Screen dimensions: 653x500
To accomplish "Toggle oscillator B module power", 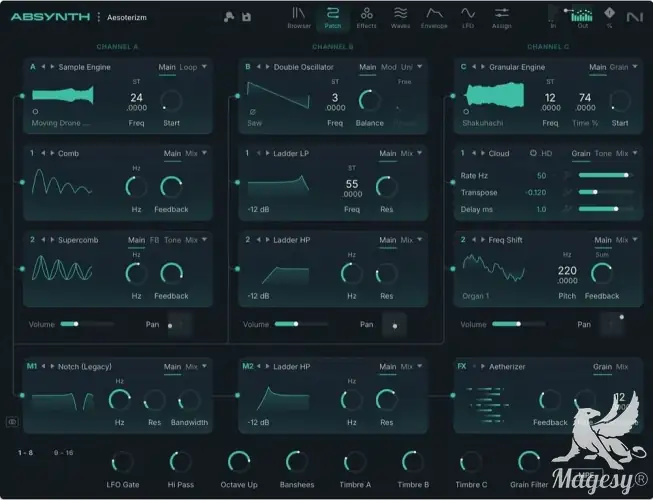I will tap(248, 67).
